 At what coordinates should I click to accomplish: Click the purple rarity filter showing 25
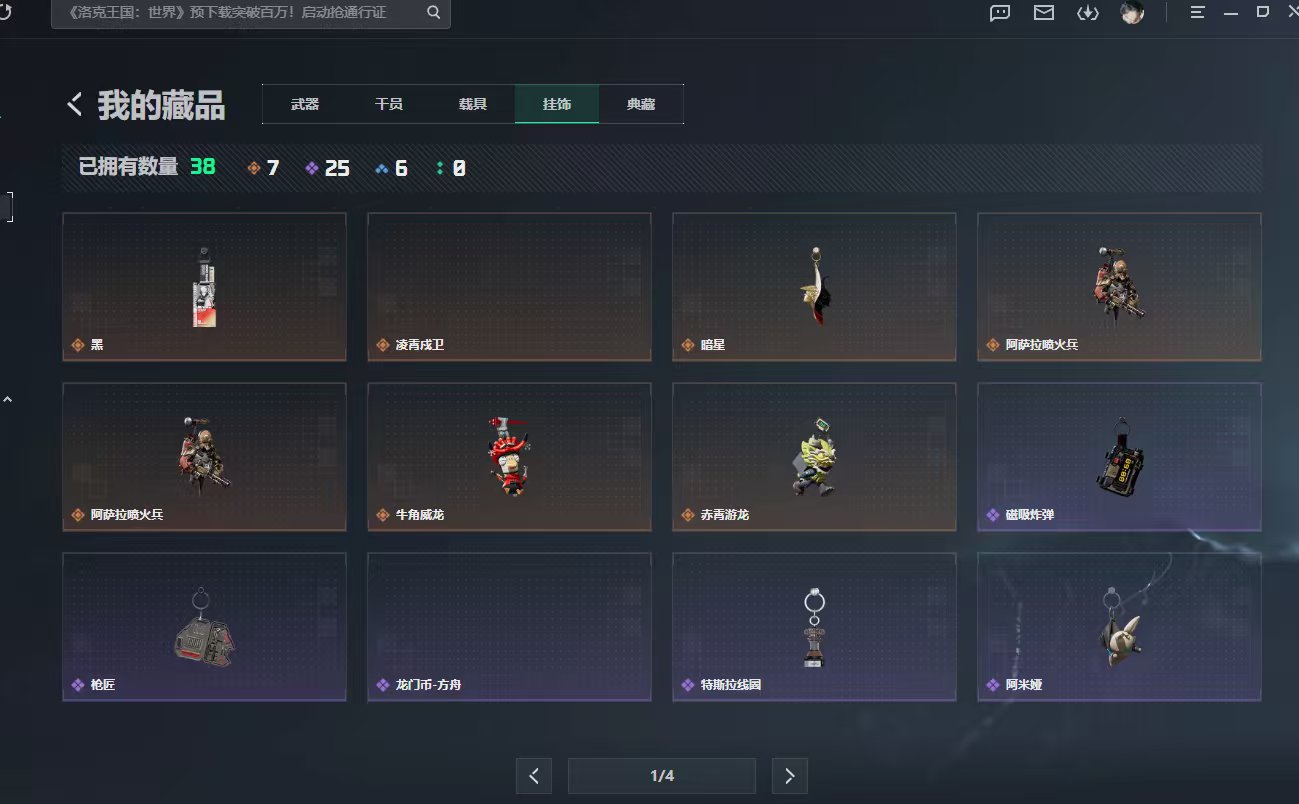[x=326, y=167]
